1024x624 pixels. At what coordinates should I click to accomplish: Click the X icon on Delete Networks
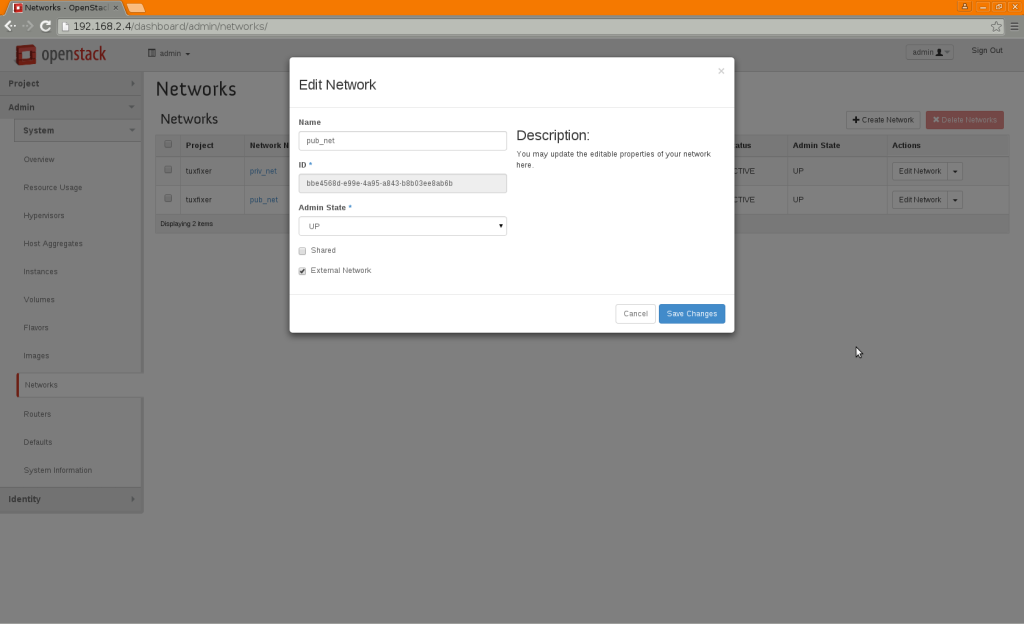tap(937, 119)
